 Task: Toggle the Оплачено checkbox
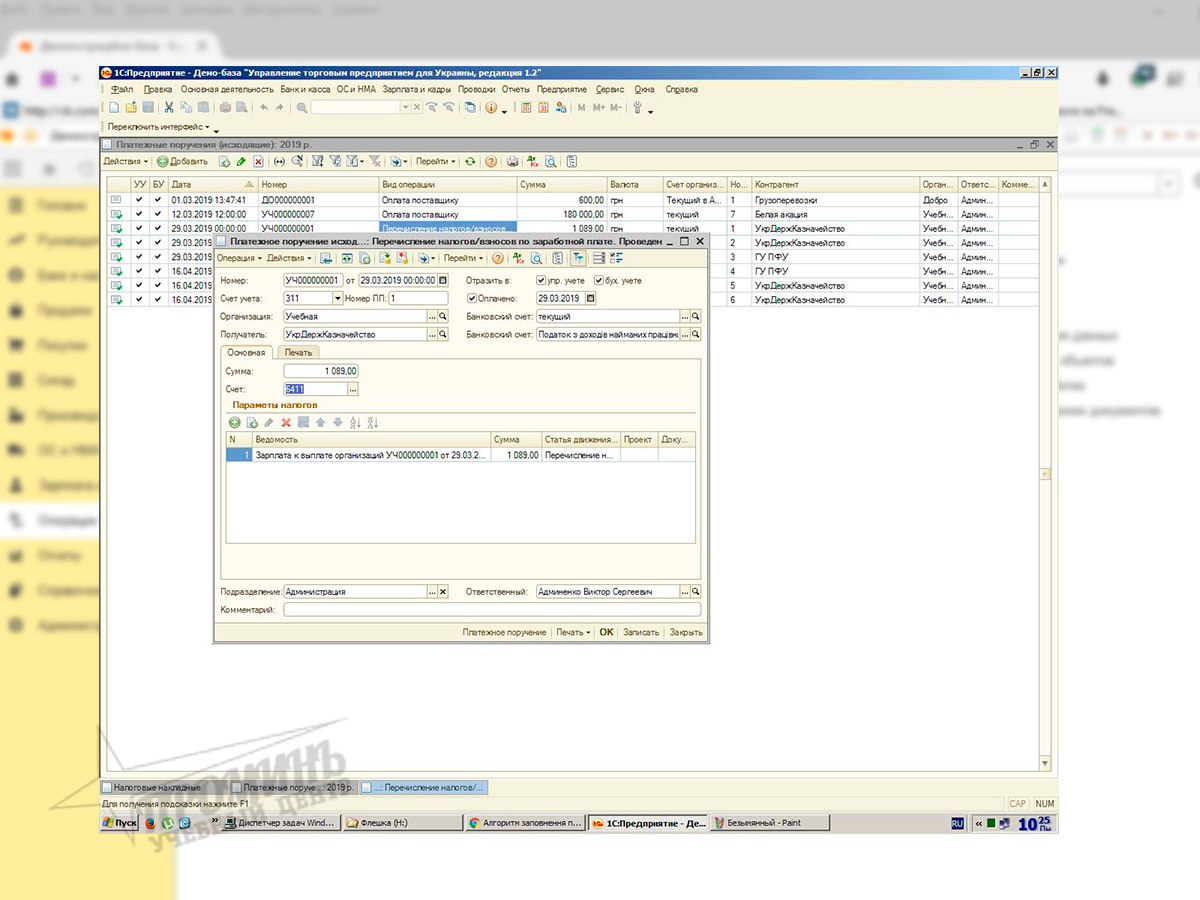click(472, 298)
